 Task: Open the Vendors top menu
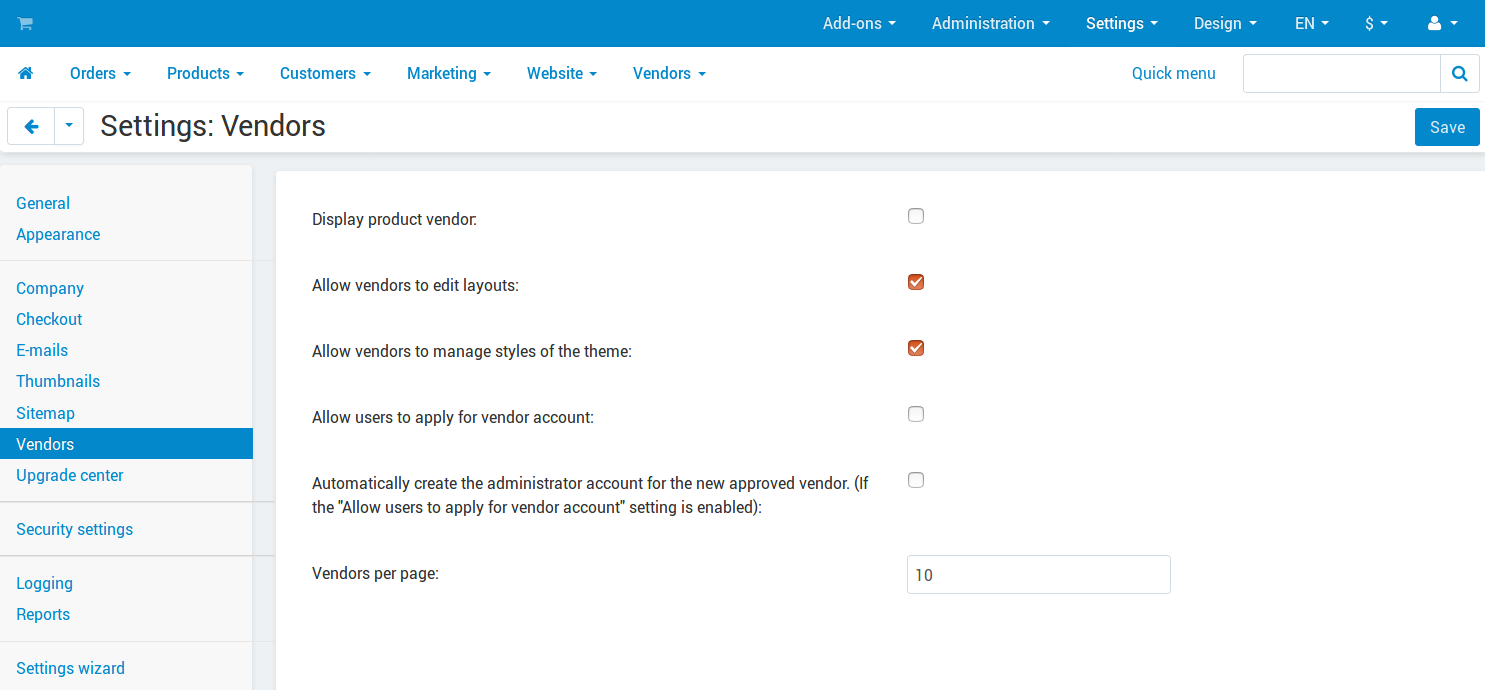tap(669, 73)
